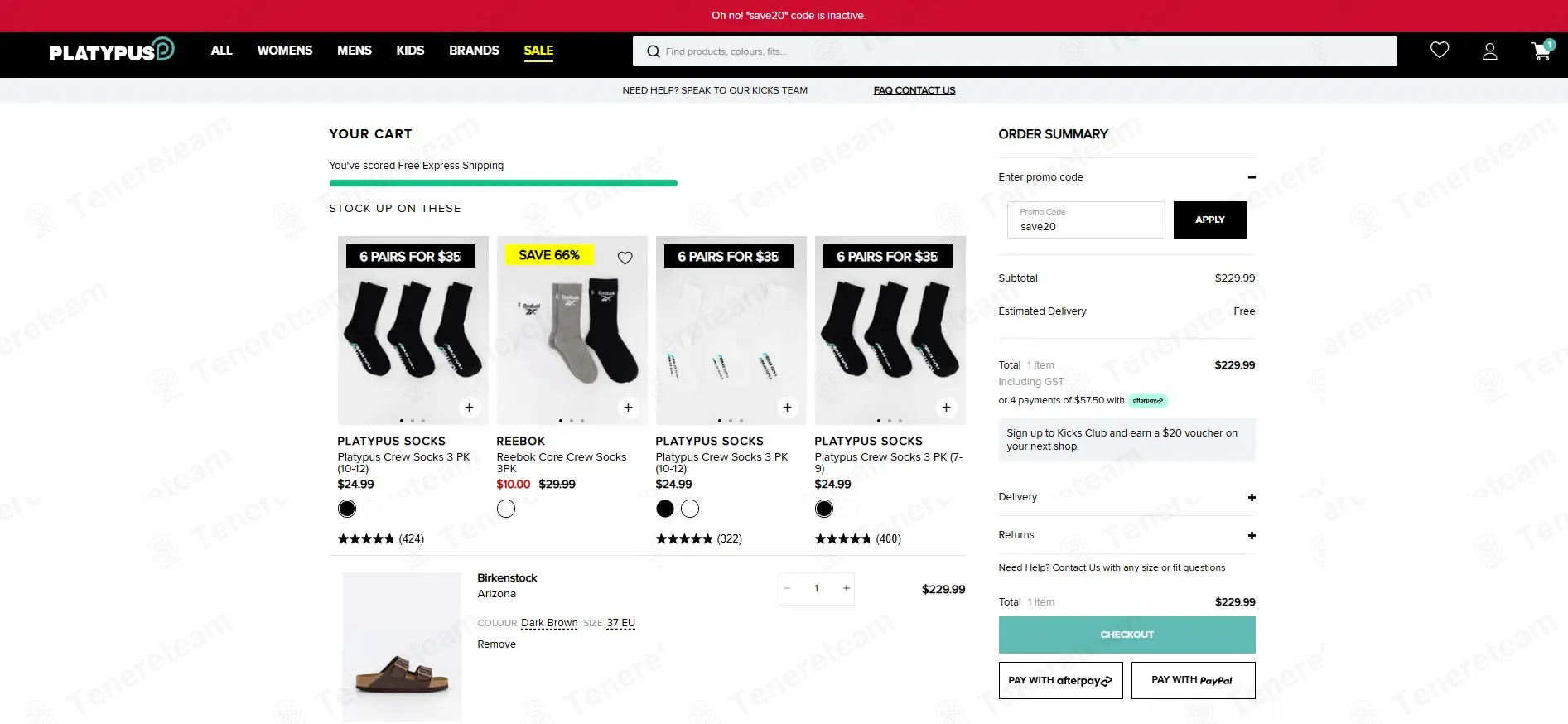
Task: Open the MENS menu
Action: pyautogui.click(x=355, y=51)
